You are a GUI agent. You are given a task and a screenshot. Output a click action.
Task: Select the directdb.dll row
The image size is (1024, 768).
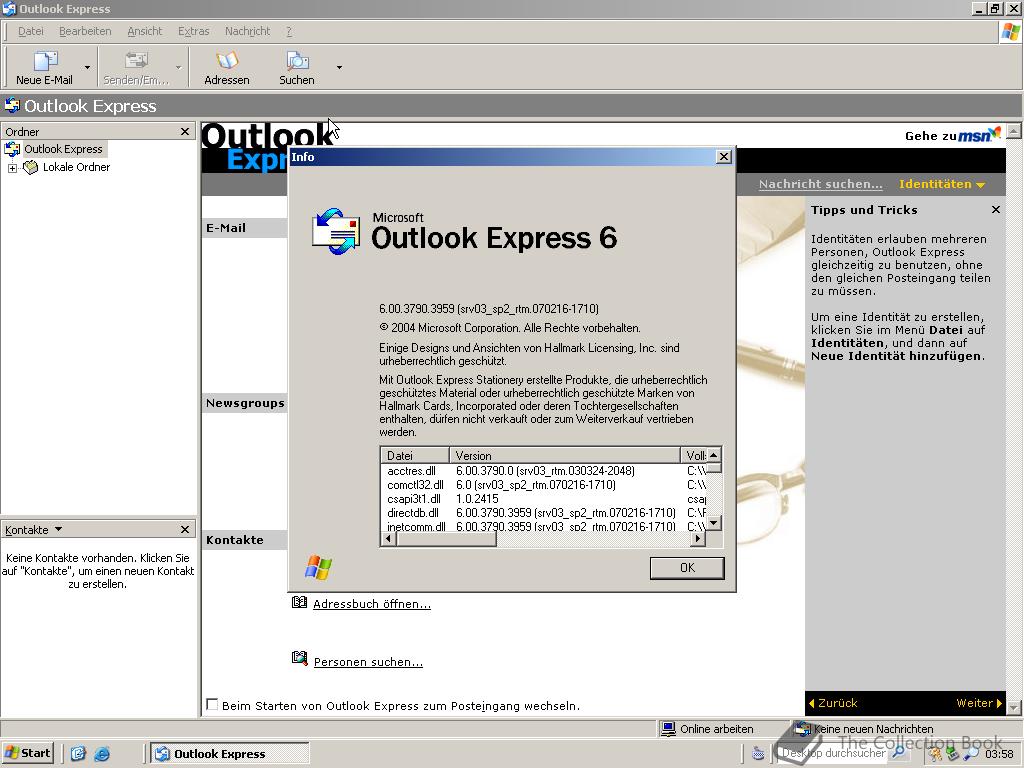[543, 513]
